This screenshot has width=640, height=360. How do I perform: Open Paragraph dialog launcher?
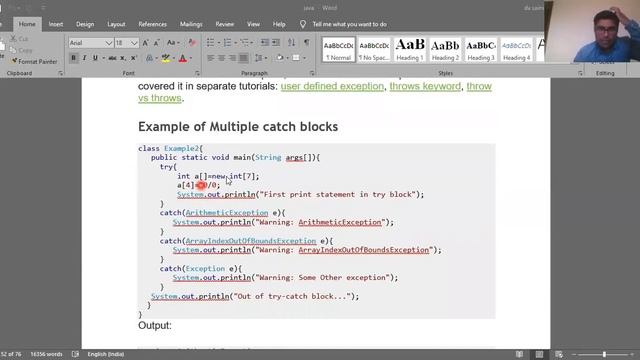coord(312,73)
